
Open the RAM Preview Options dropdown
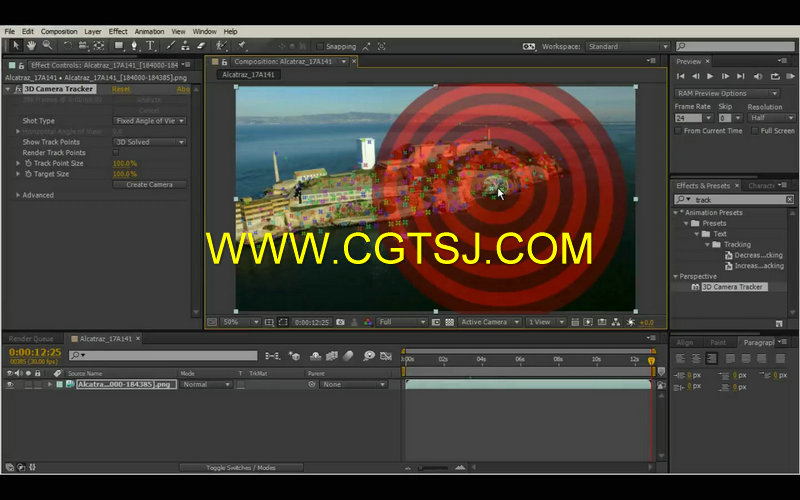(727, 94)
